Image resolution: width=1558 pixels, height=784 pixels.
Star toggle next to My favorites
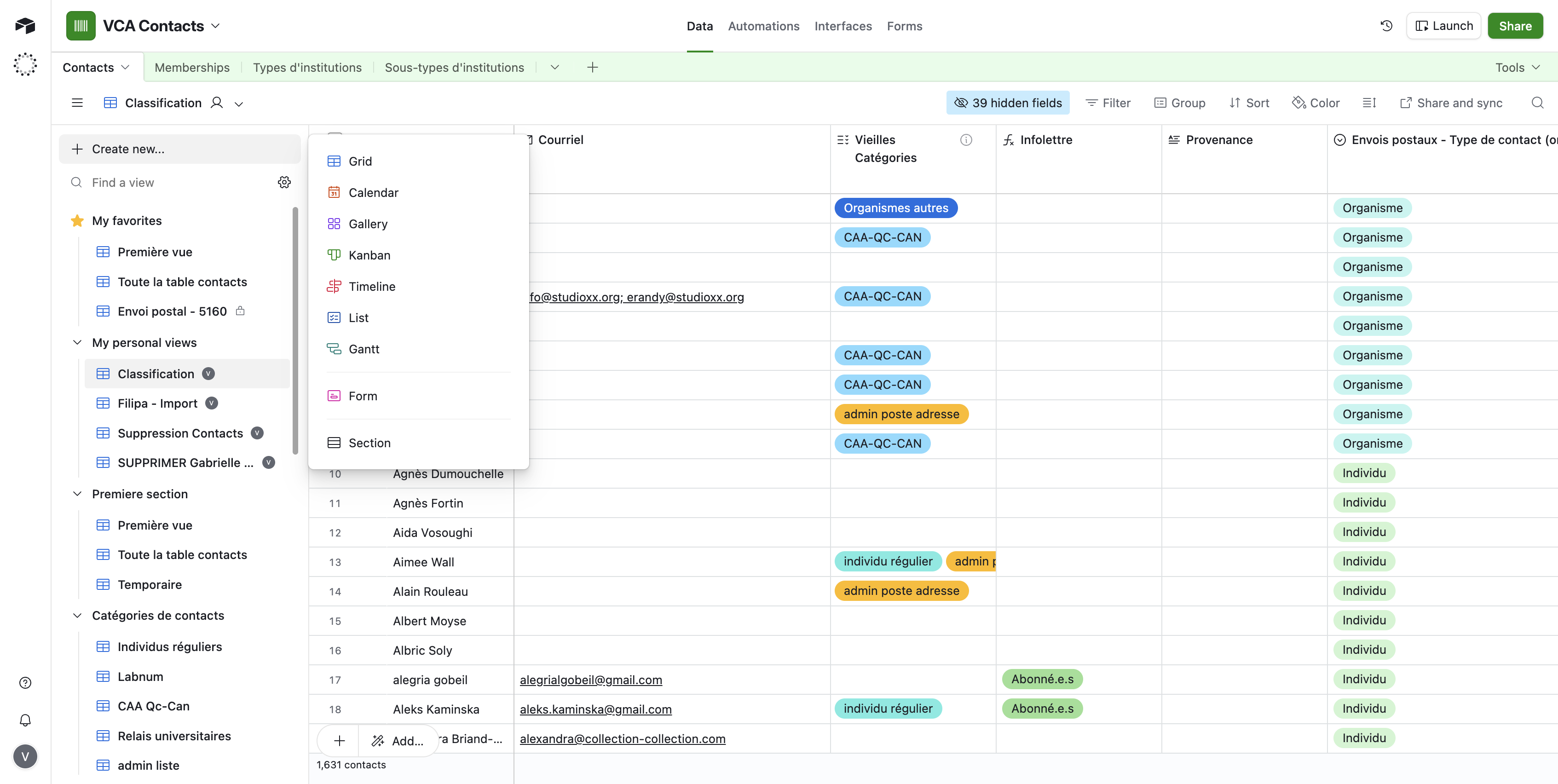click(x=77, y=221)
